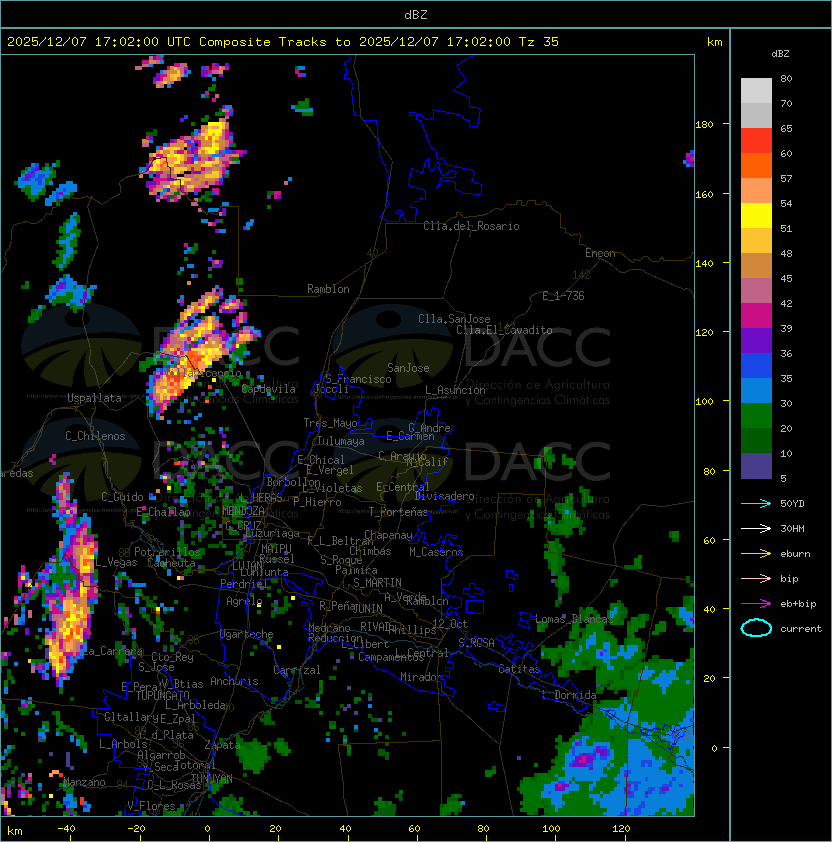The width and height of the screenshot is (832, 842).
Task: Select the green swatch between 30 and 20
Action: coord(756,416)
